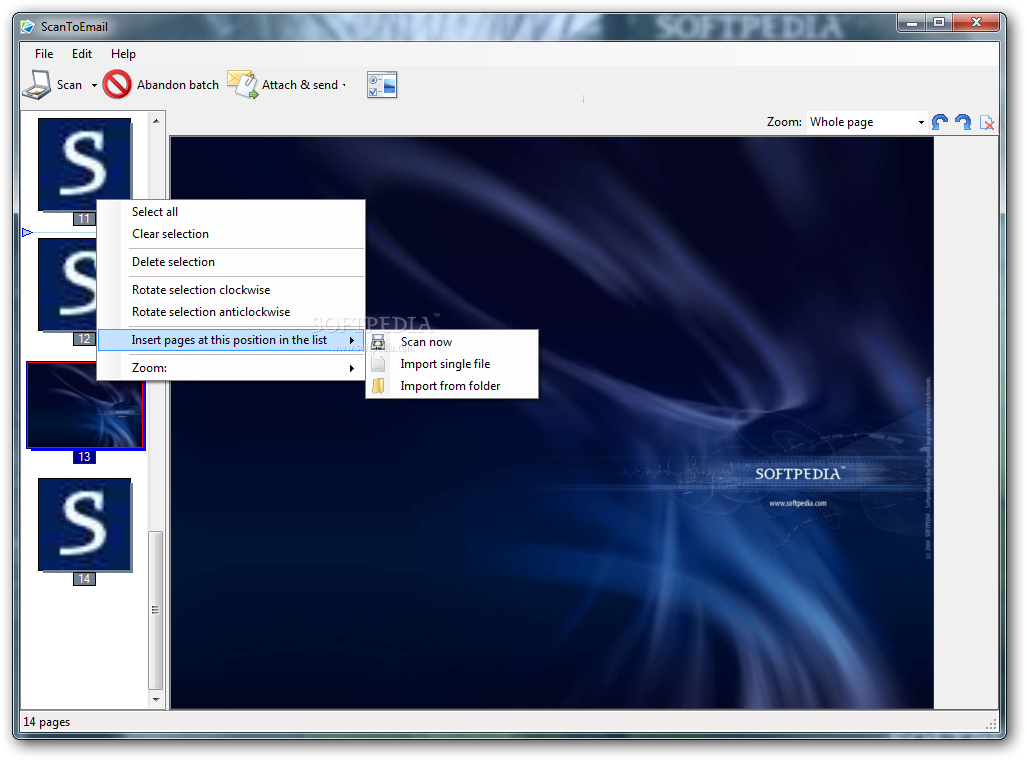Open the Scan dropdown arrow

pyautogui.click(x=94, y=85)
